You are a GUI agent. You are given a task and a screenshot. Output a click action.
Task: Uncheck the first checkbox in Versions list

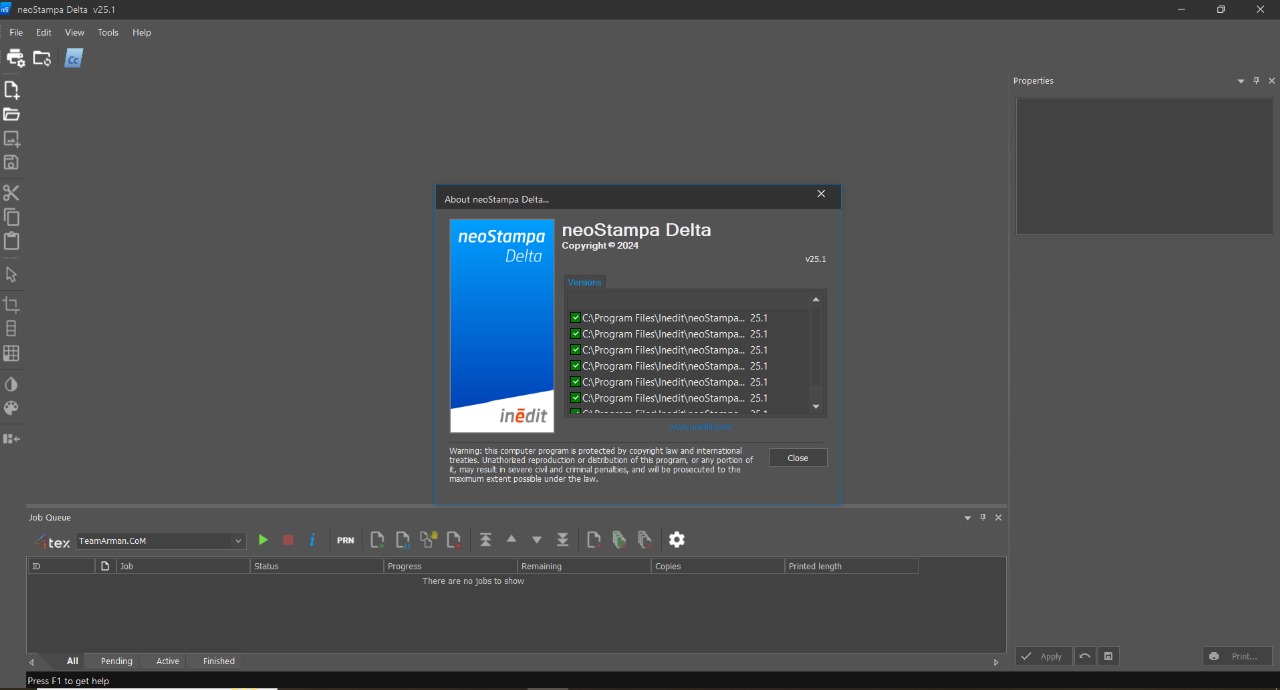click(x=576, y=318)
